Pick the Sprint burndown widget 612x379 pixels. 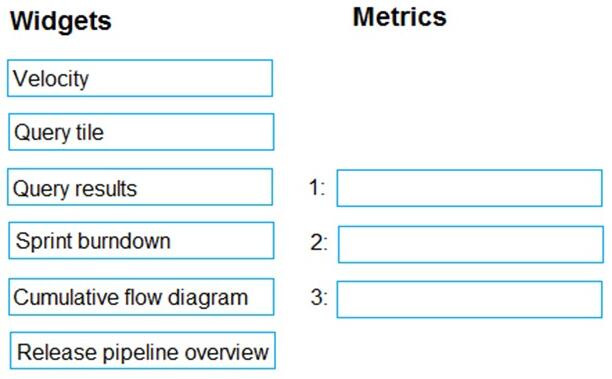(141, 241)
